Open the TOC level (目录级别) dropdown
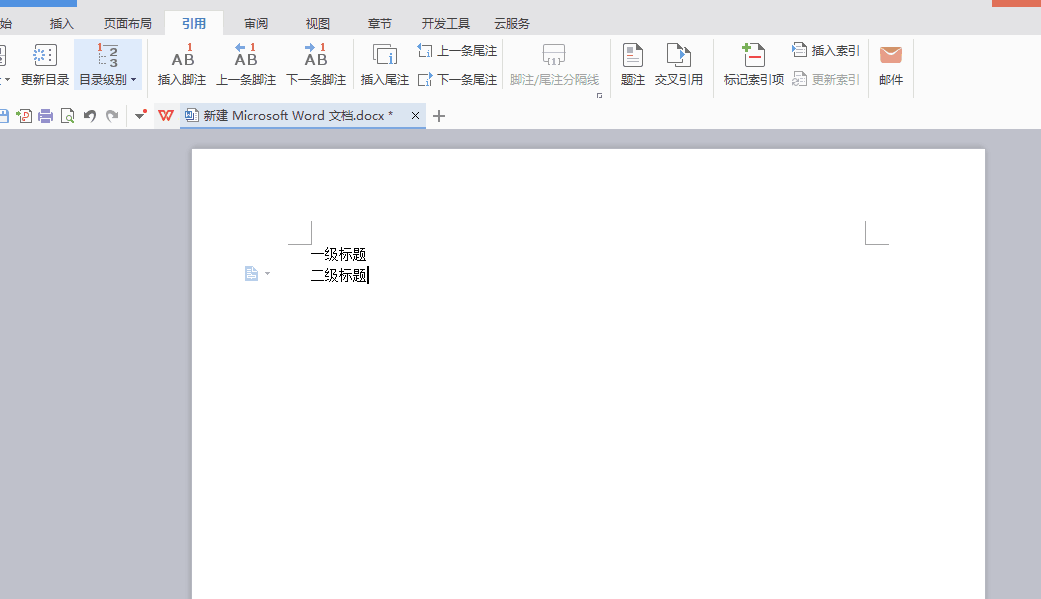The image size is (1041, 599). (x=108, y=64)
